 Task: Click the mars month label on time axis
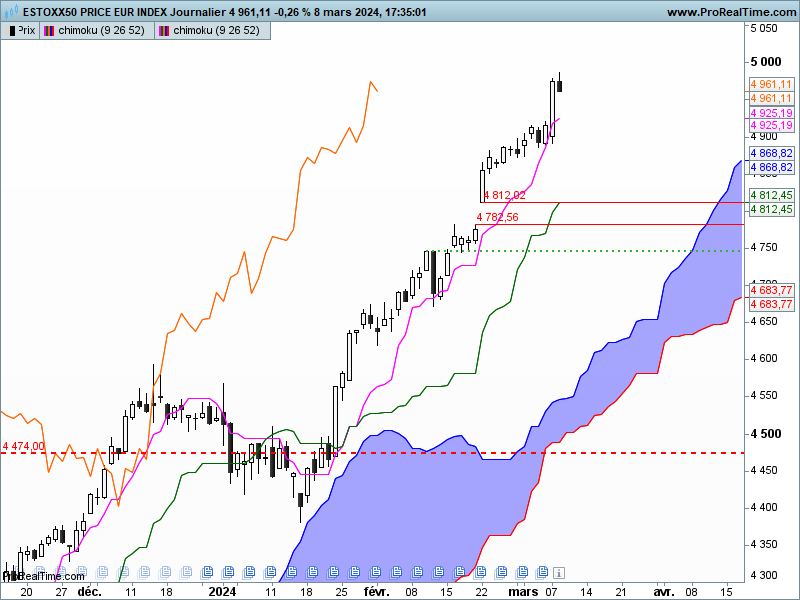click(x=523, y=592)
